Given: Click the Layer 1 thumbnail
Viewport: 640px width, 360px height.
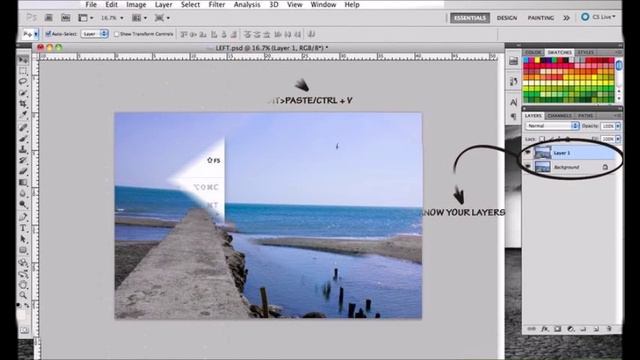Looking at the screenshot, I should [x=542, y=152].
